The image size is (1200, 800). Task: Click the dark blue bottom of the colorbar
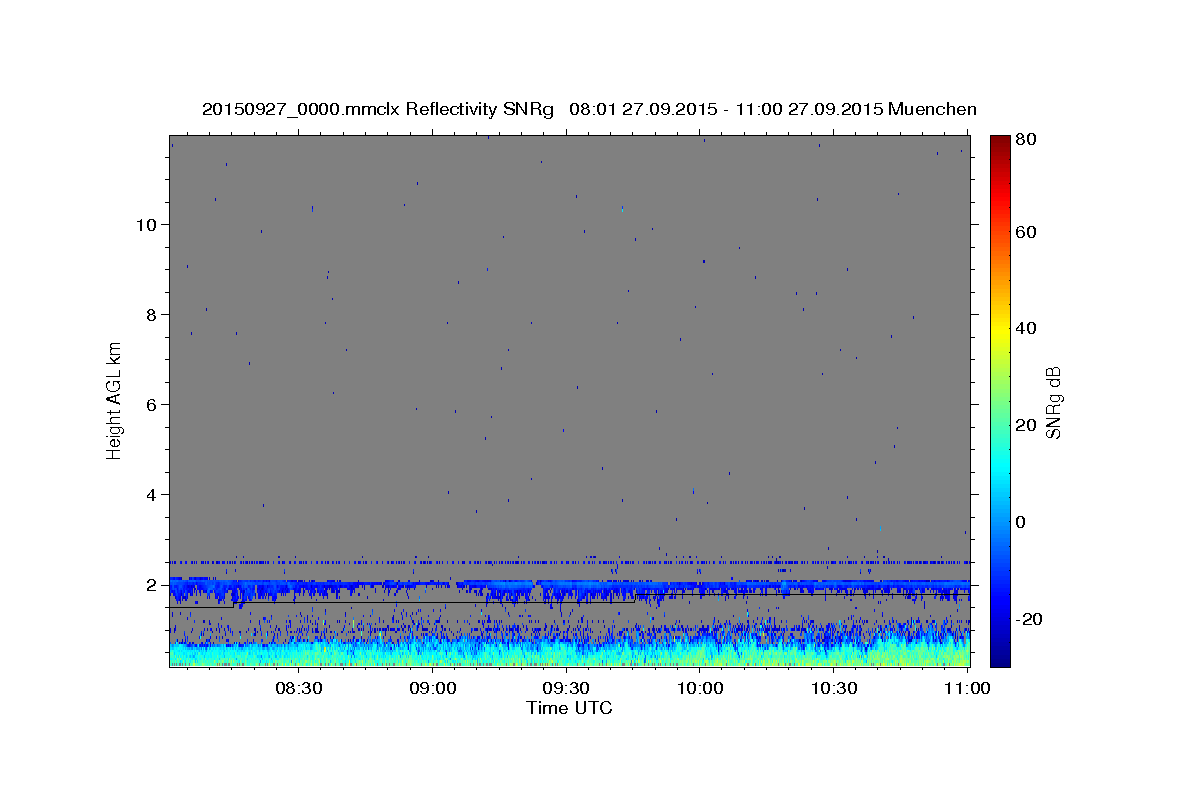point(1000,660)
